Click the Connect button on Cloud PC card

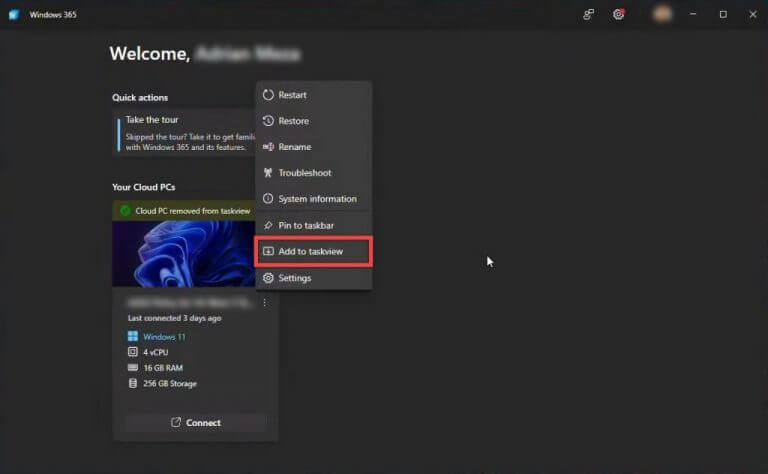click(x=196, y=423)
